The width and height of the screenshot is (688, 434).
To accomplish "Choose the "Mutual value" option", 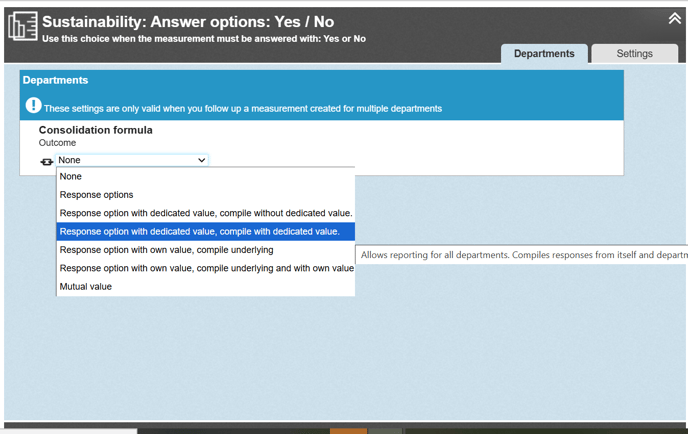I will tap(86, 287).
